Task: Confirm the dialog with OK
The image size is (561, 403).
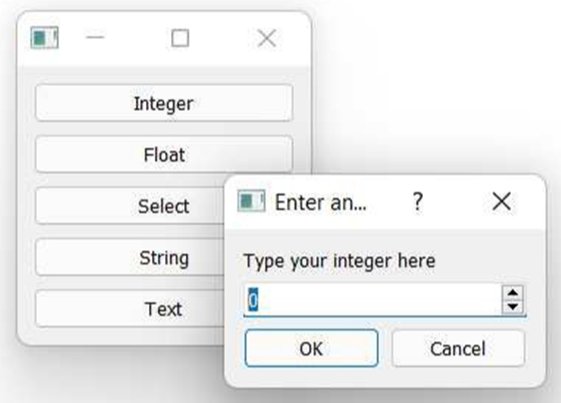Action: (311, 348)
